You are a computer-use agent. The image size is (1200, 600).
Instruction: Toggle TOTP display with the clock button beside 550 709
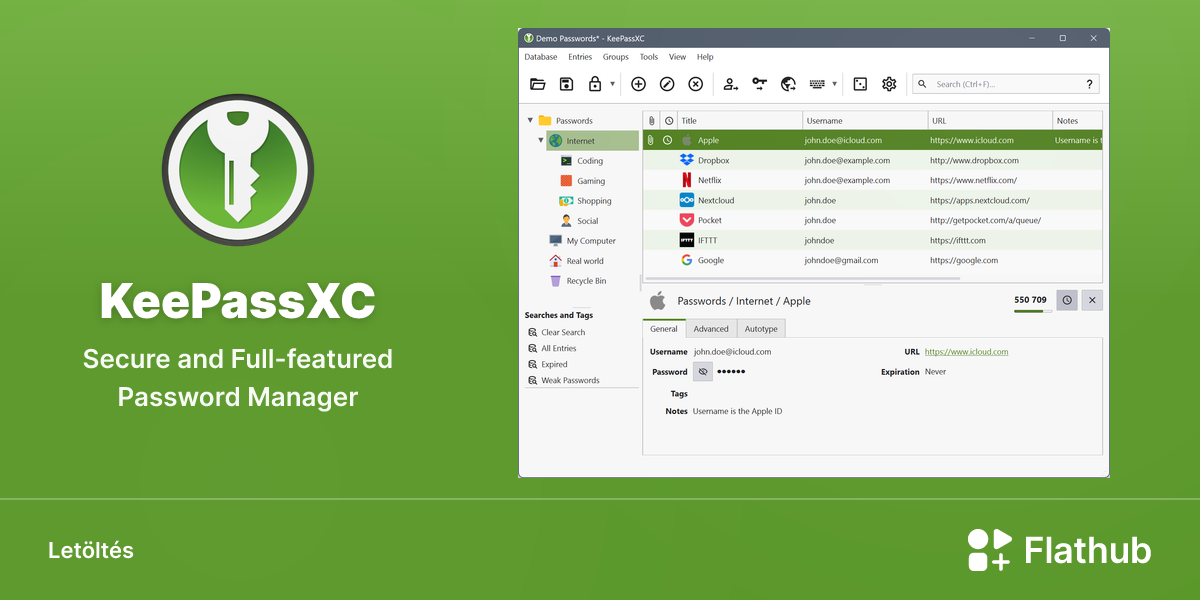pyautogui.click(x=1067, y=300)
